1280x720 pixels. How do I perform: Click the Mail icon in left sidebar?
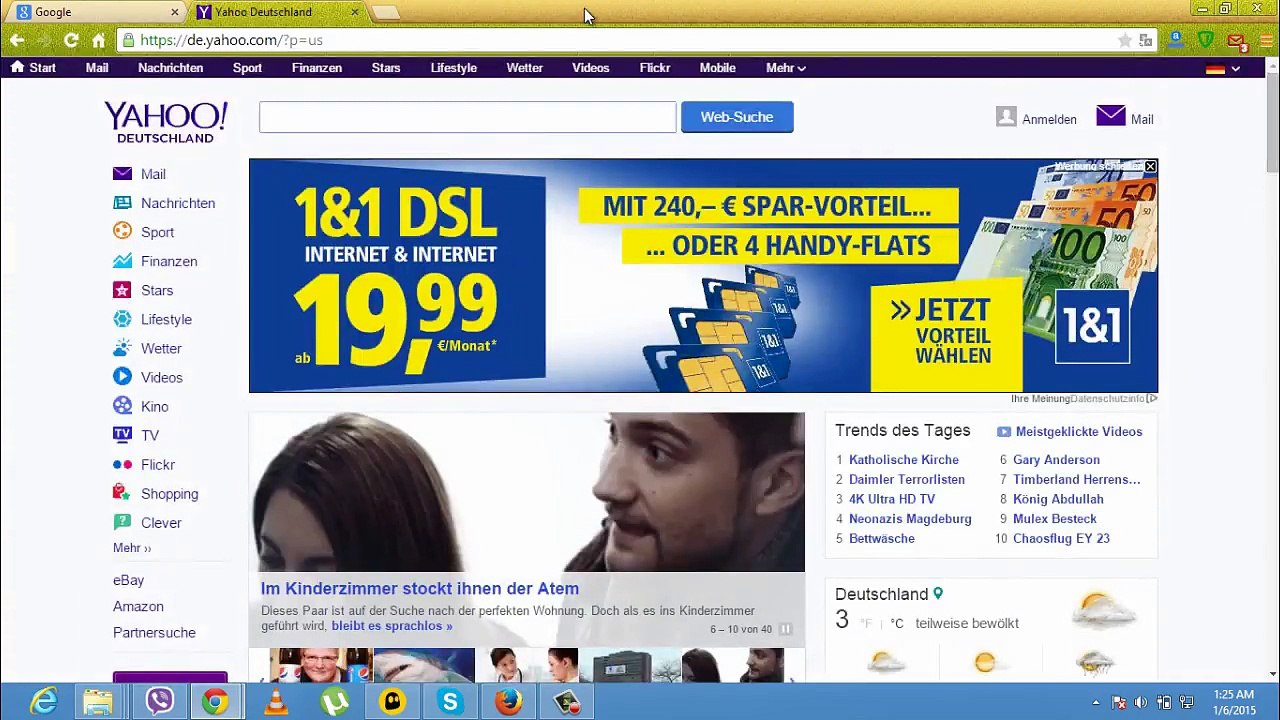tap(122, 174)
